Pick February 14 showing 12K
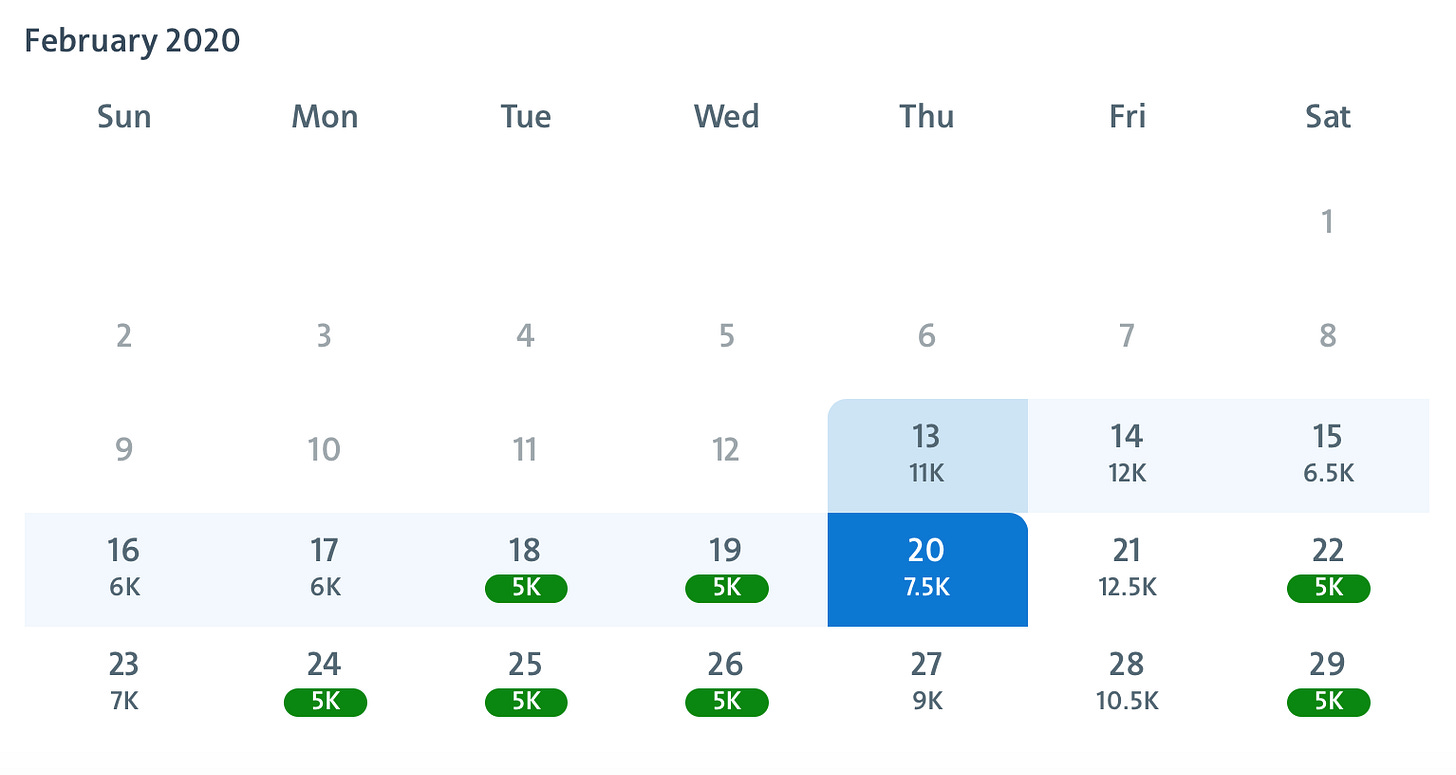1456x775 pixels. [1127, 454]
